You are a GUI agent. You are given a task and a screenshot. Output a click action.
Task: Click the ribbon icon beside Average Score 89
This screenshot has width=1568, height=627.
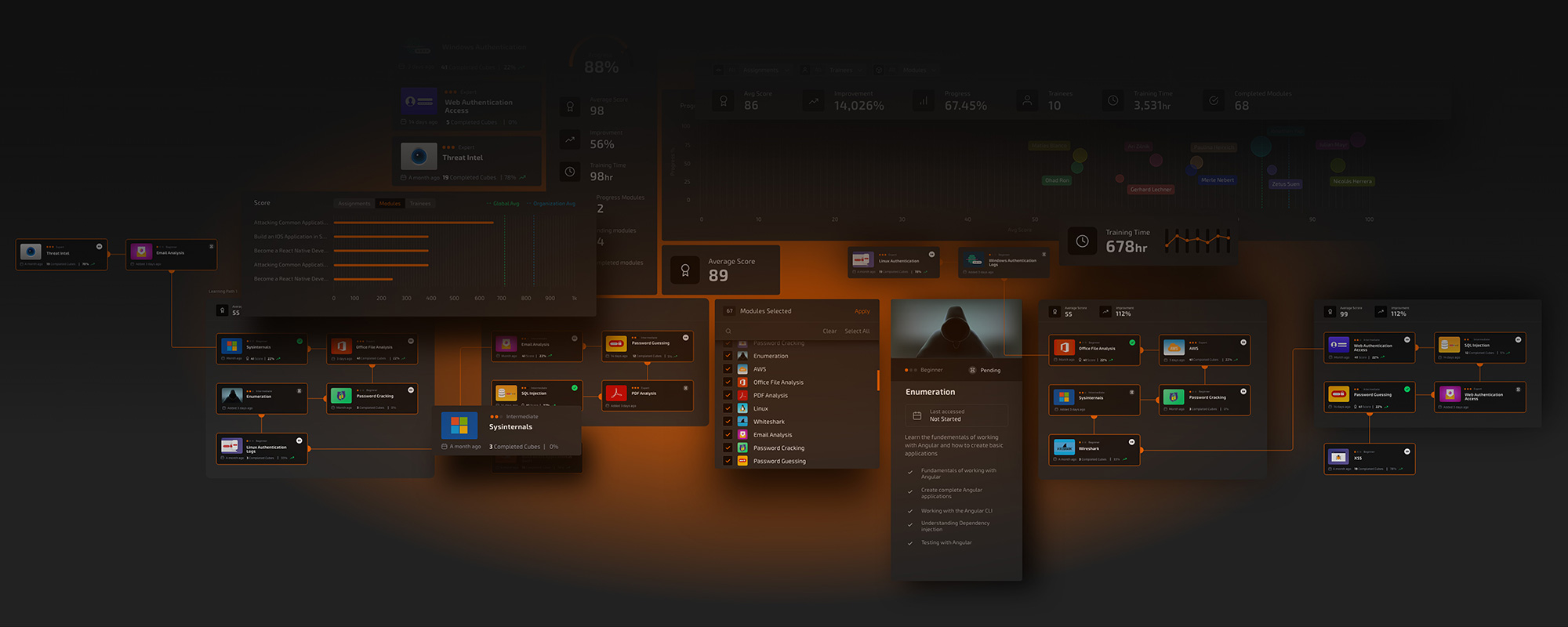tap(684, 270)
